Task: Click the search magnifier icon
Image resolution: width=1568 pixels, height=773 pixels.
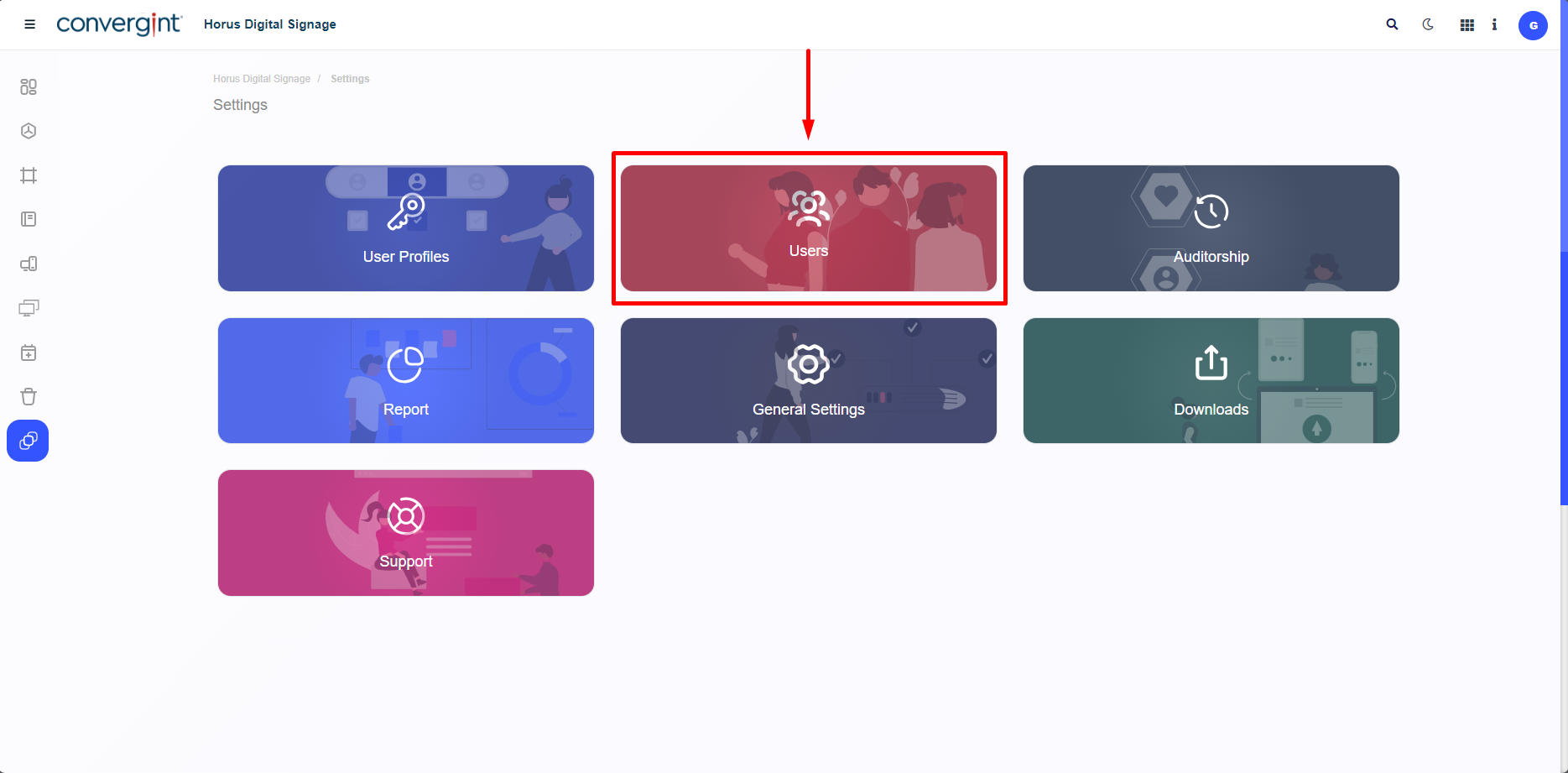Action: click(x=1392, y=24)
